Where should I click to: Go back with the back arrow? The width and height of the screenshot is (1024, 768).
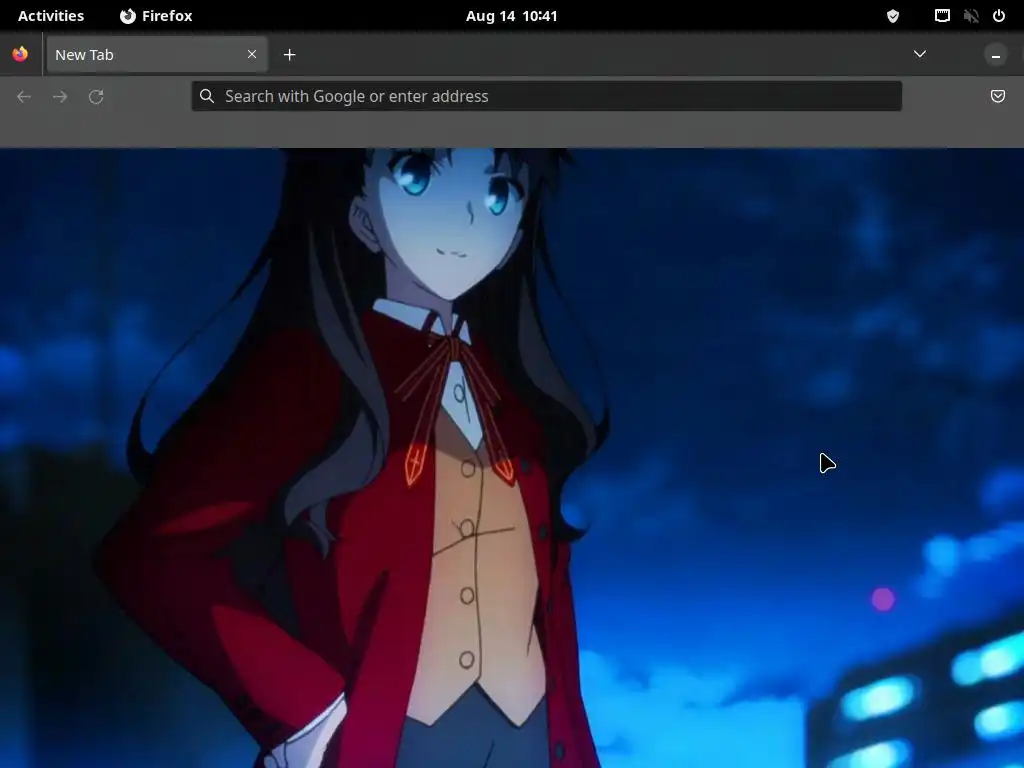pyautogui.click(x=24, y=97)
